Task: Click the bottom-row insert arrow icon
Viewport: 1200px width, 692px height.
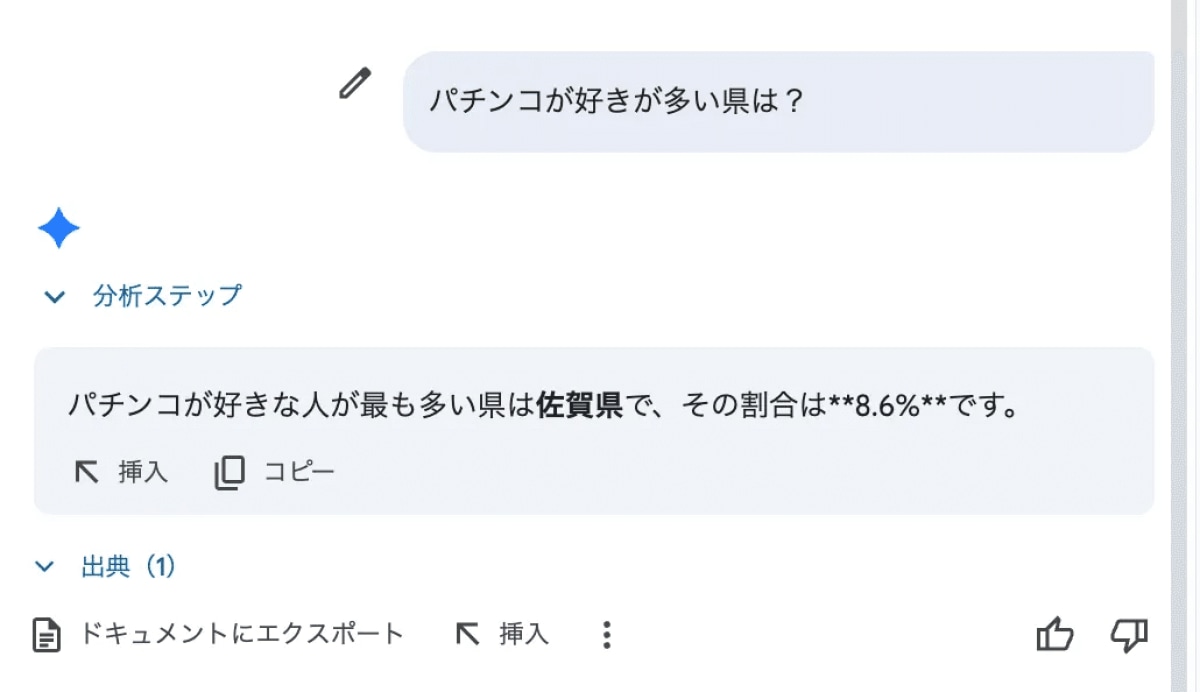Action: click(x=467, y=634)
